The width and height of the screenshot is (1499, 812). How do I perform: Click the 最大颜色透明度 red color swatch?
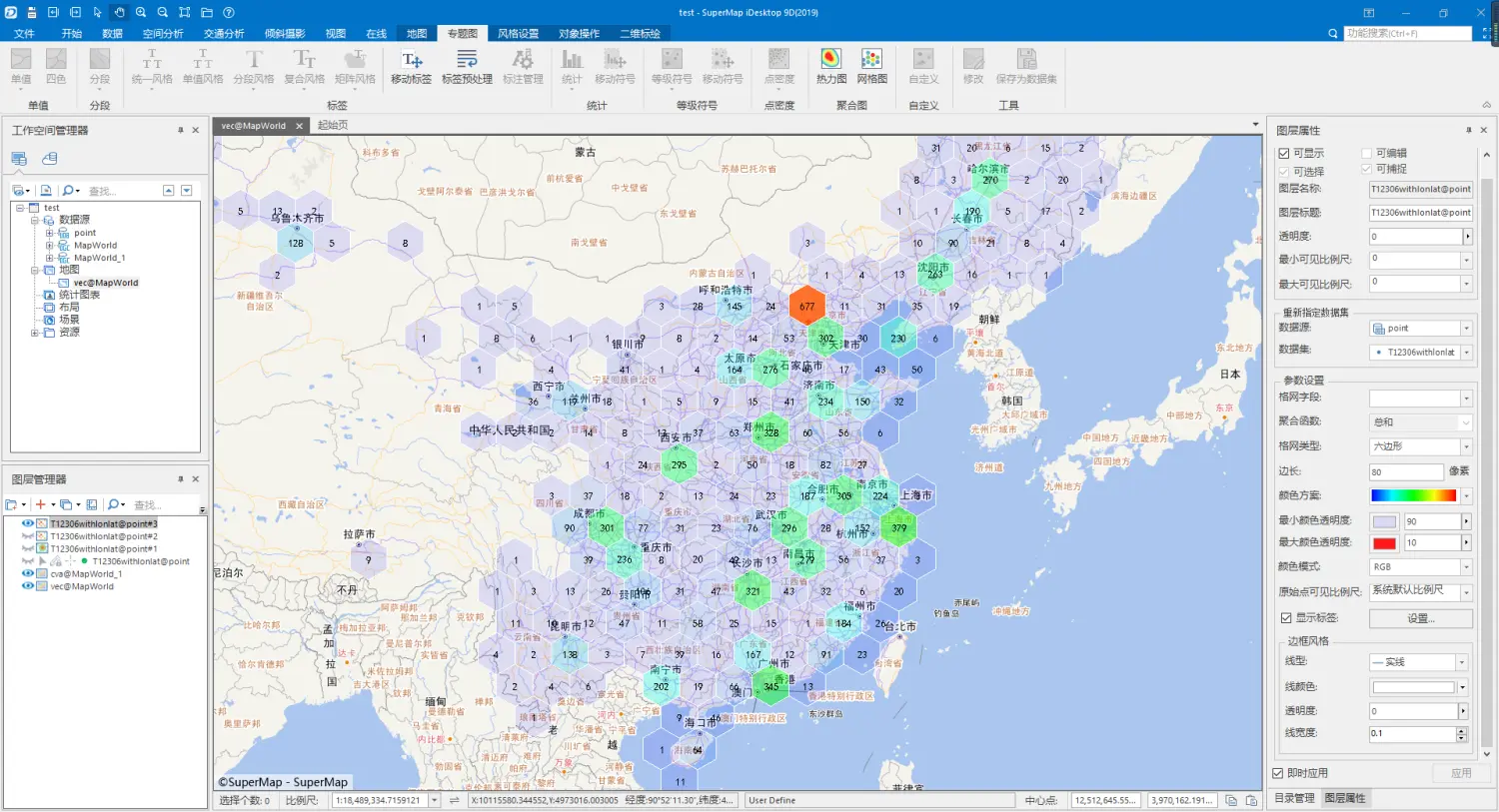coord(1384,543)
